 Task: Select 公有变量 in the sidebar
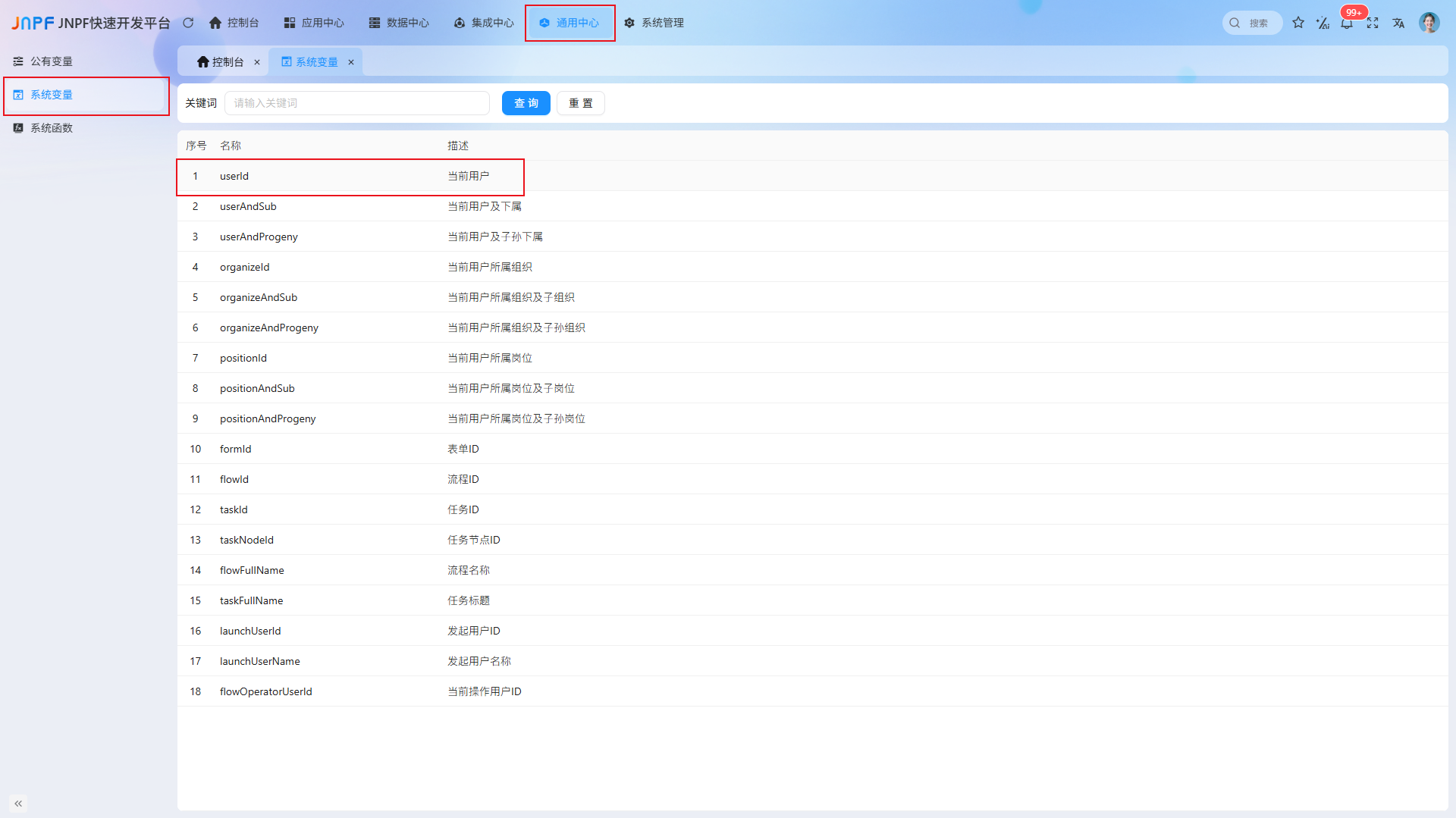(x=52, y=61)
